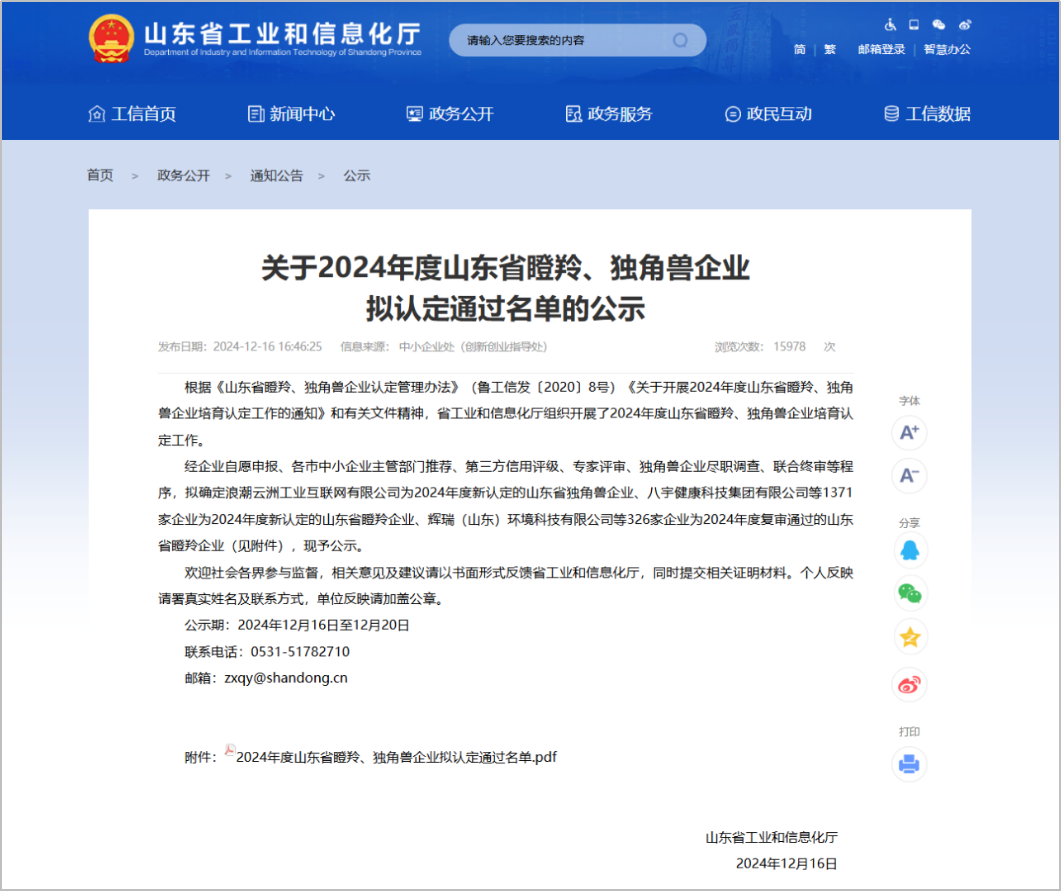Open the mobile version icon in header
The image size is (1061, 891).
click(914, 24)
